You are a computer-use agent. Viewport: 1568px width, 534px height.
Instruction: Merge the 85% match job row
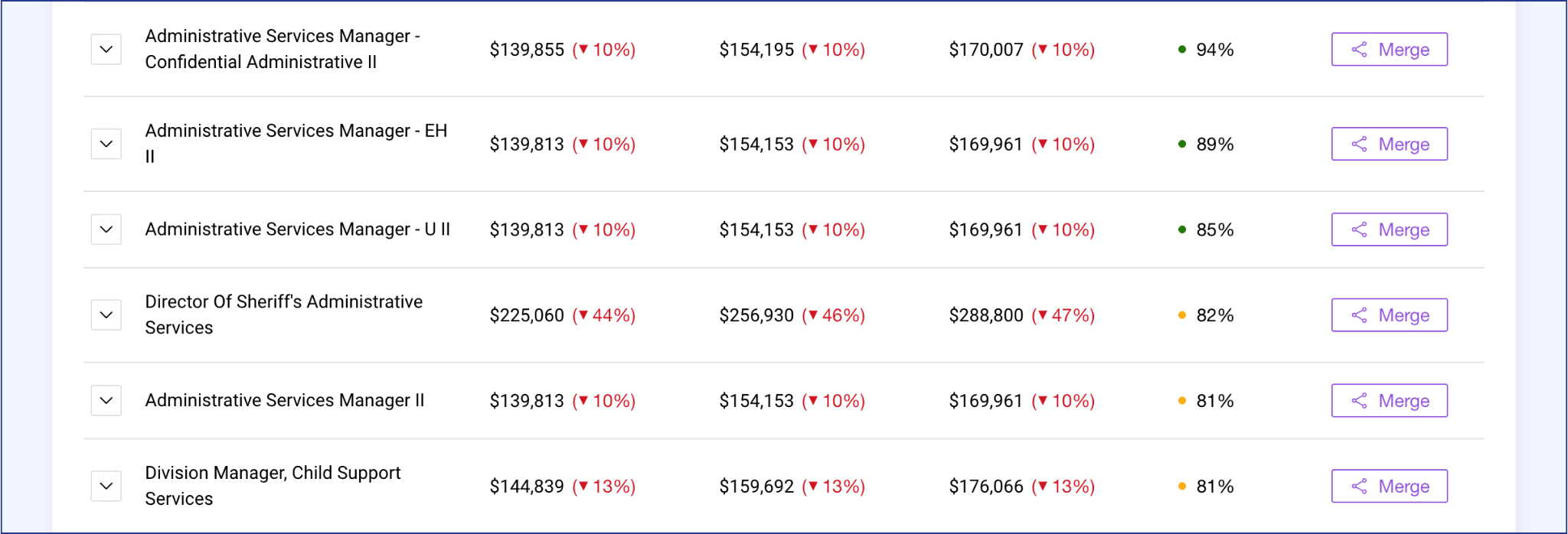click(x=1390, y=230)
